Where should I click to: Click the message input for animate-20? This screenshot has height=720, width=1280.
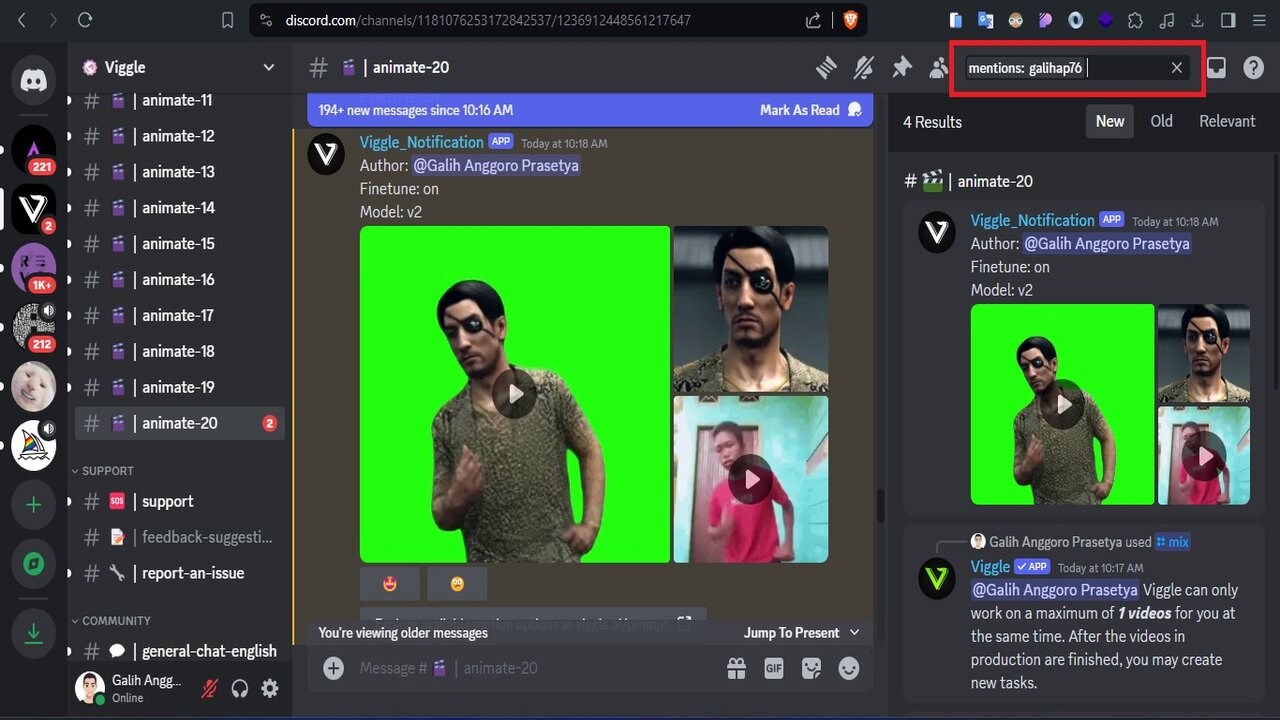pyautogui.click(x=535, y=668)
